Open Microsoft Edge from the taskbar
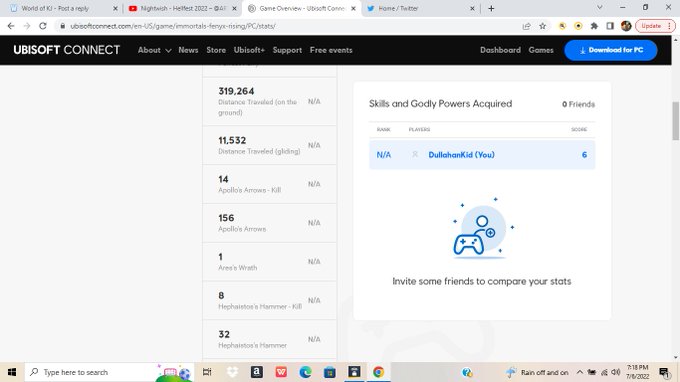Viewport: 680px width, 382px height. pos(305,372)
